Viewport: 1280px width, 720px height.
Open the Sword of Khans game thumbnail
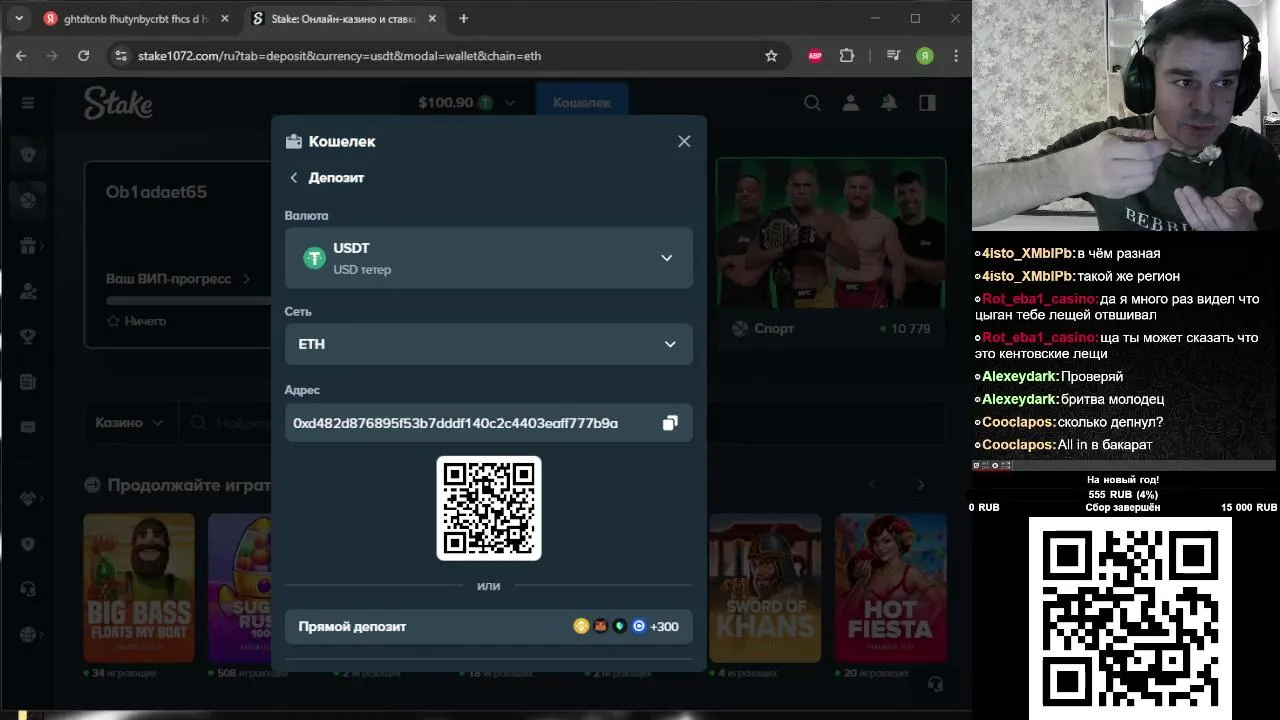[x=765, y=588]
